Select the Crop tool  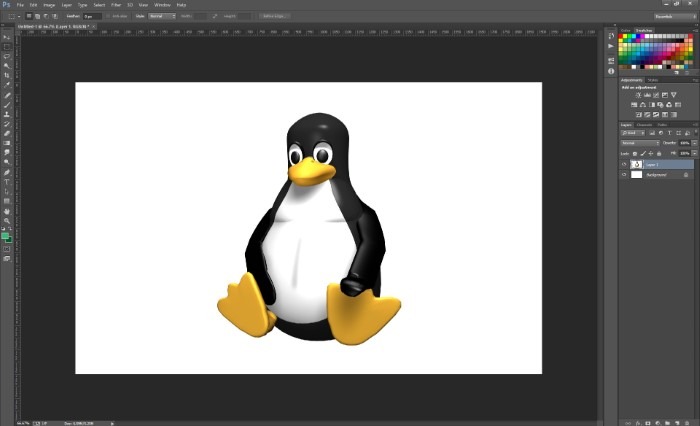pyautogui.click(x=6, y=75)
